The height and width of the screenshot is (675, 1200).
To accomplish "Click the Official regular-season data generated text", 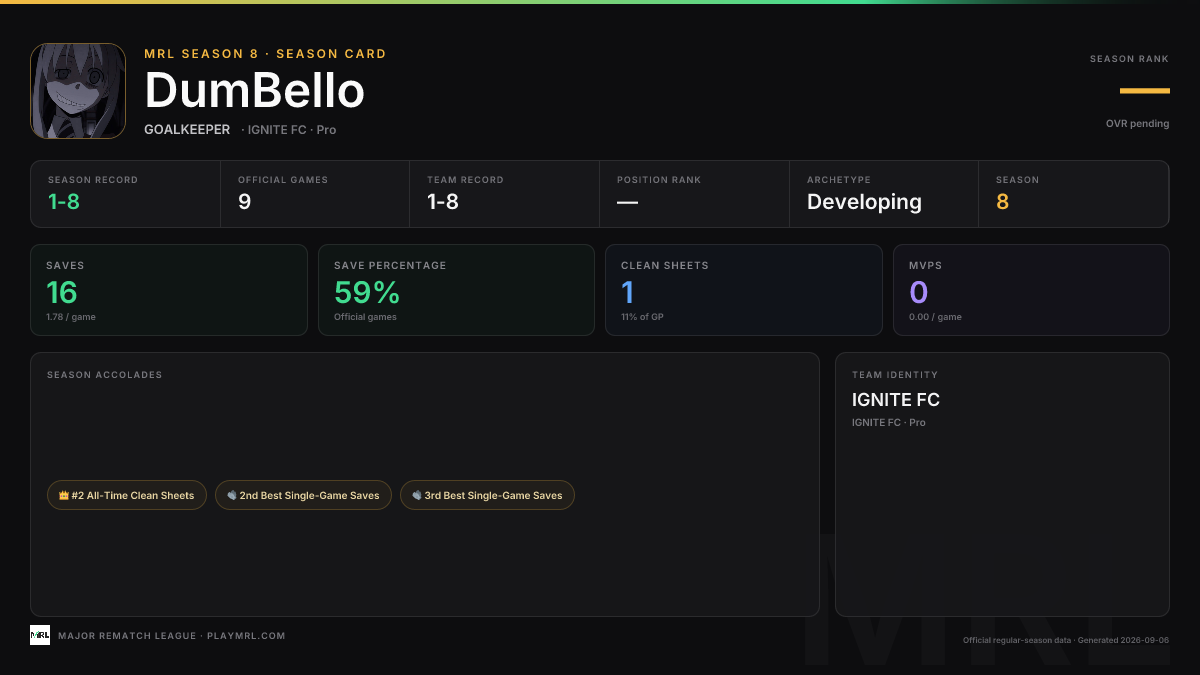I will (x=1066, y=640).
